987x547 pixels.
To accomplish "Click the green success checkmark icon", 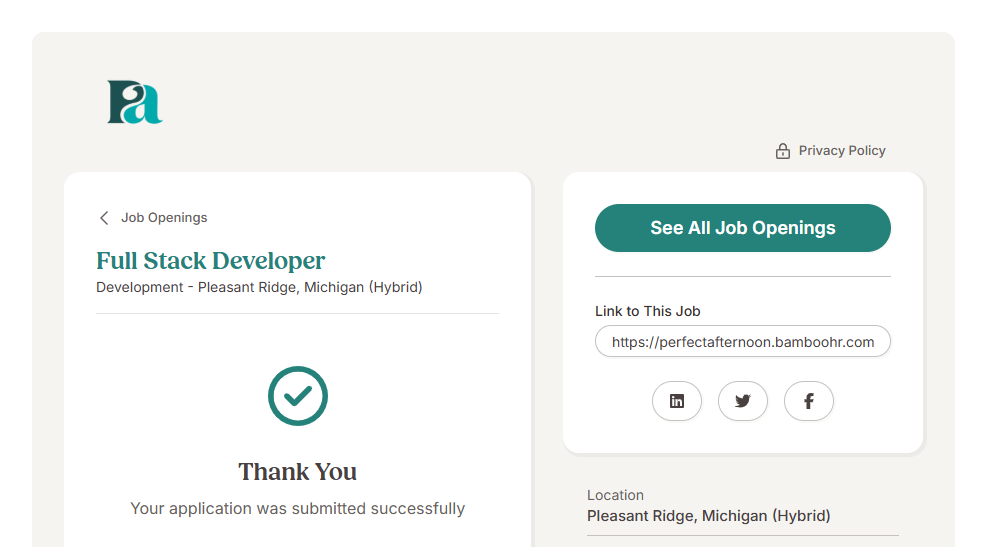I will coord(298,396).
